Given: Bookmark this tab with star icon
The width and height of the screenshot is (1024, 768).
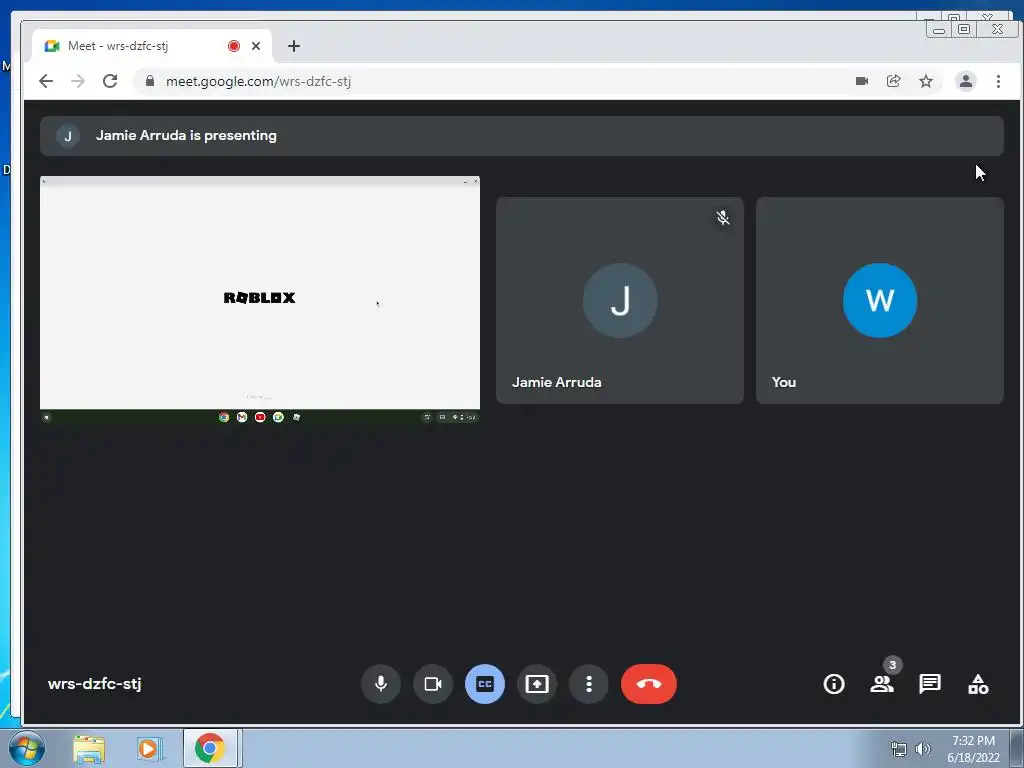Looking at the screenshot, I should pyautogui.click(x=926, y=81).
